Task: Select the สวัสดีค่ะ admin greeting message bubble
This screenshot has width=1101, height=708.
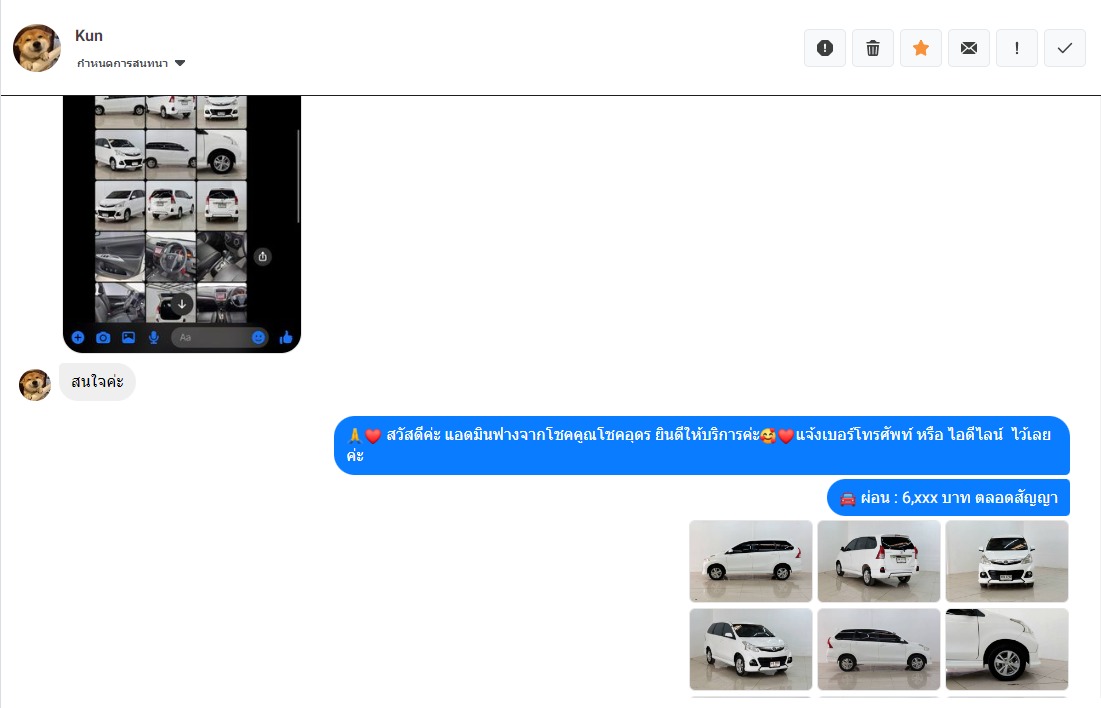Action: click(701, 445)
